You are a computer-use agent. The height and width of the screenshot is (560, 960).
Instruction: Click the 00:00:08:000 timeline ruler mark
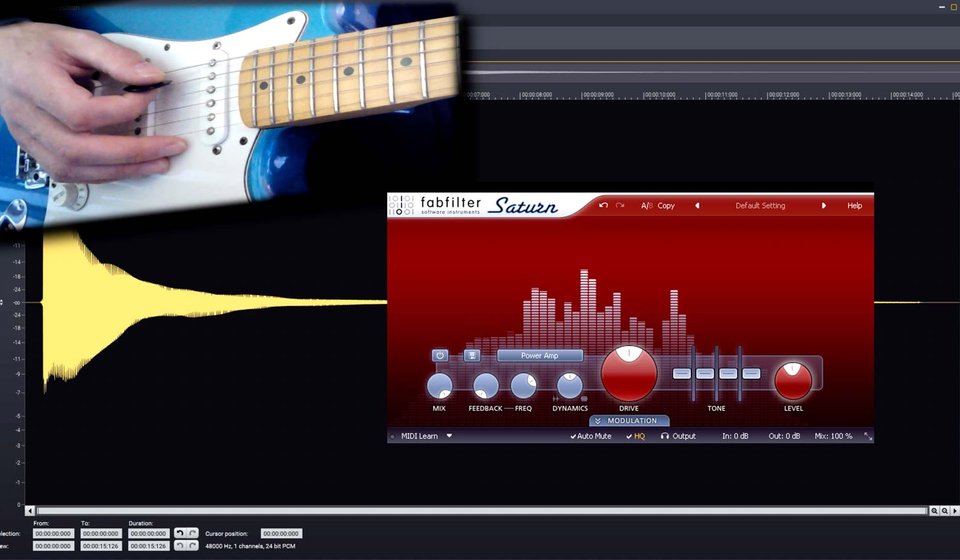pos(536,95)
